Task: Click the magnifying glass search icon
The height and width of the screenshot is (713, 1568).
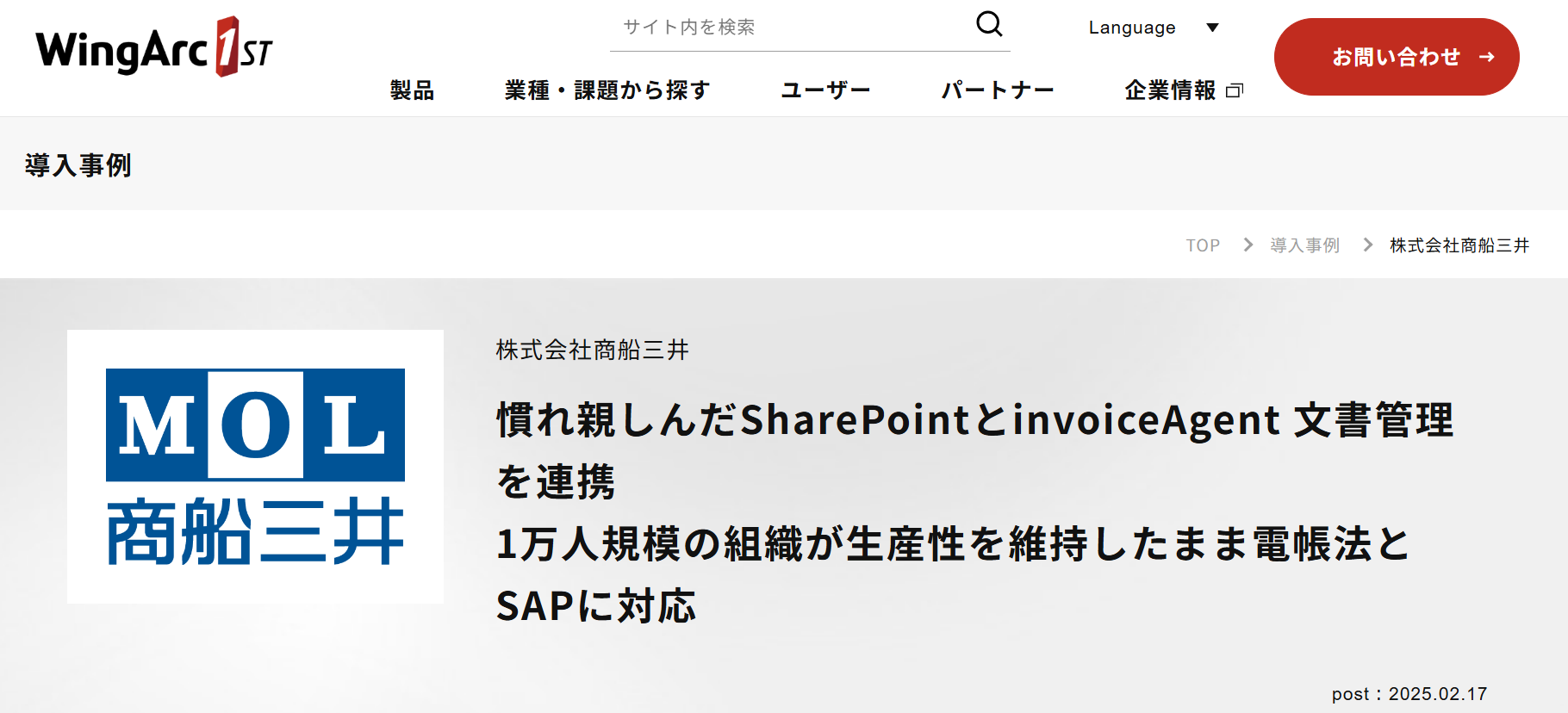Action: pyautogui.click(x=989, y=24)
